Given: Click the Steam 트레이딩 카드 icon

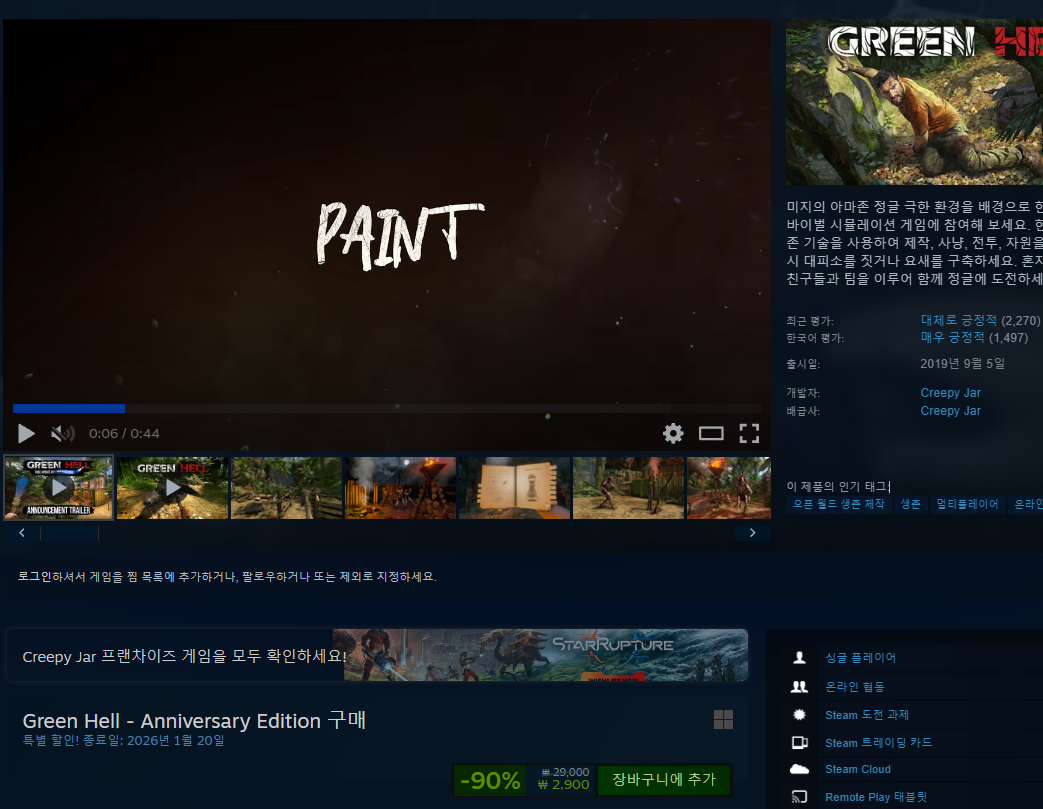Looking at the screenshot, I should (798, 742).
